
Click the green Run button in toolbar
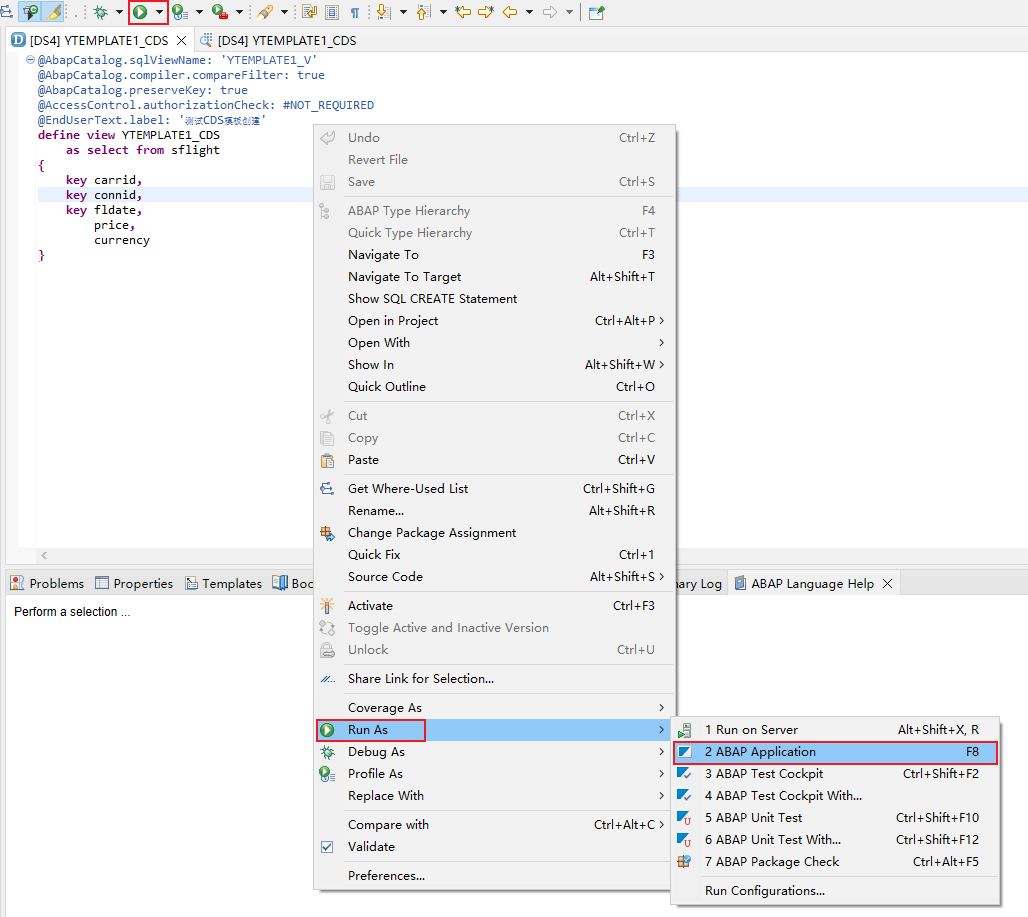click(x=141, y=12)
